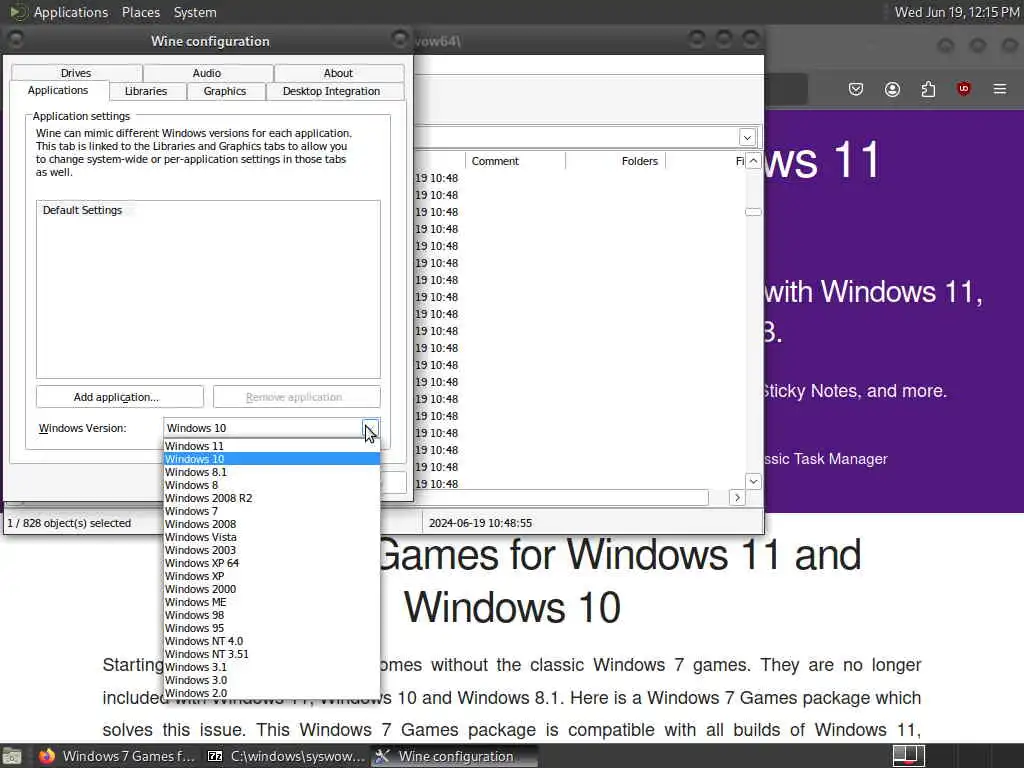Click Wine configuration taskbar button
Viewport: 1024px width, 768px height.
click(x=455, y=756)
